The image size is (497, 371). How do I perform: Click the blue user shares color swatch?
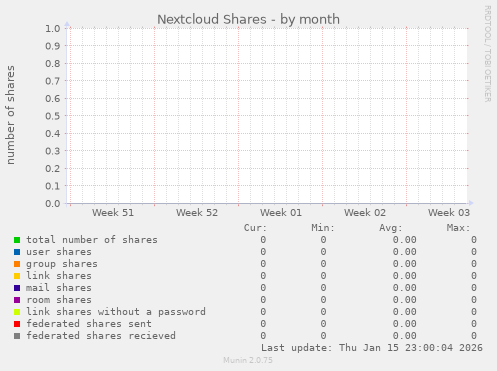[17, 252]
